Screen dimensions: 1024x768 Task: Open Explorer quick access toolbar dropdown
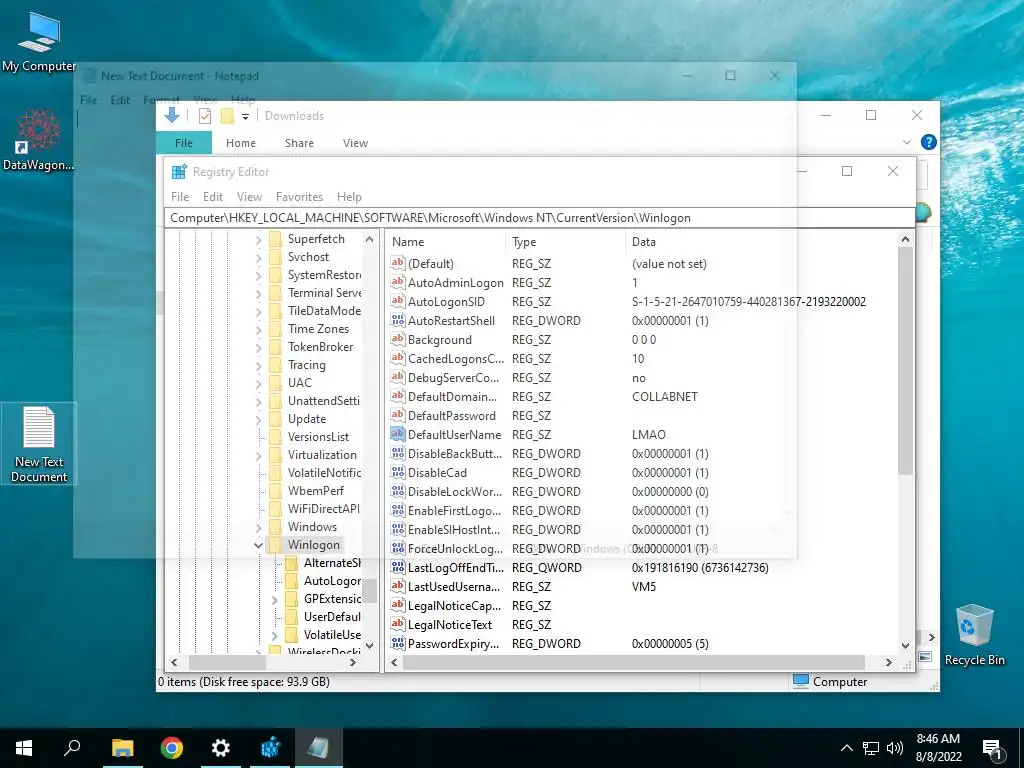click(246, 117)
